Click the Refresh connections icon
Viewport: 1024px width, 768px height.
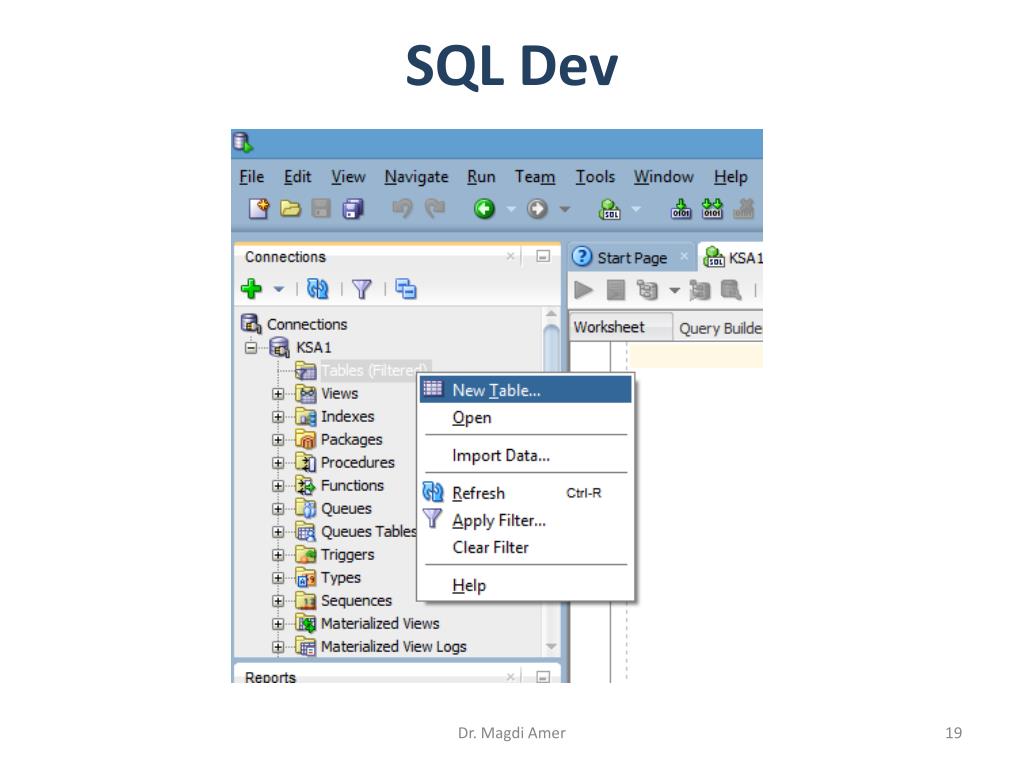(x=318, y=289)
